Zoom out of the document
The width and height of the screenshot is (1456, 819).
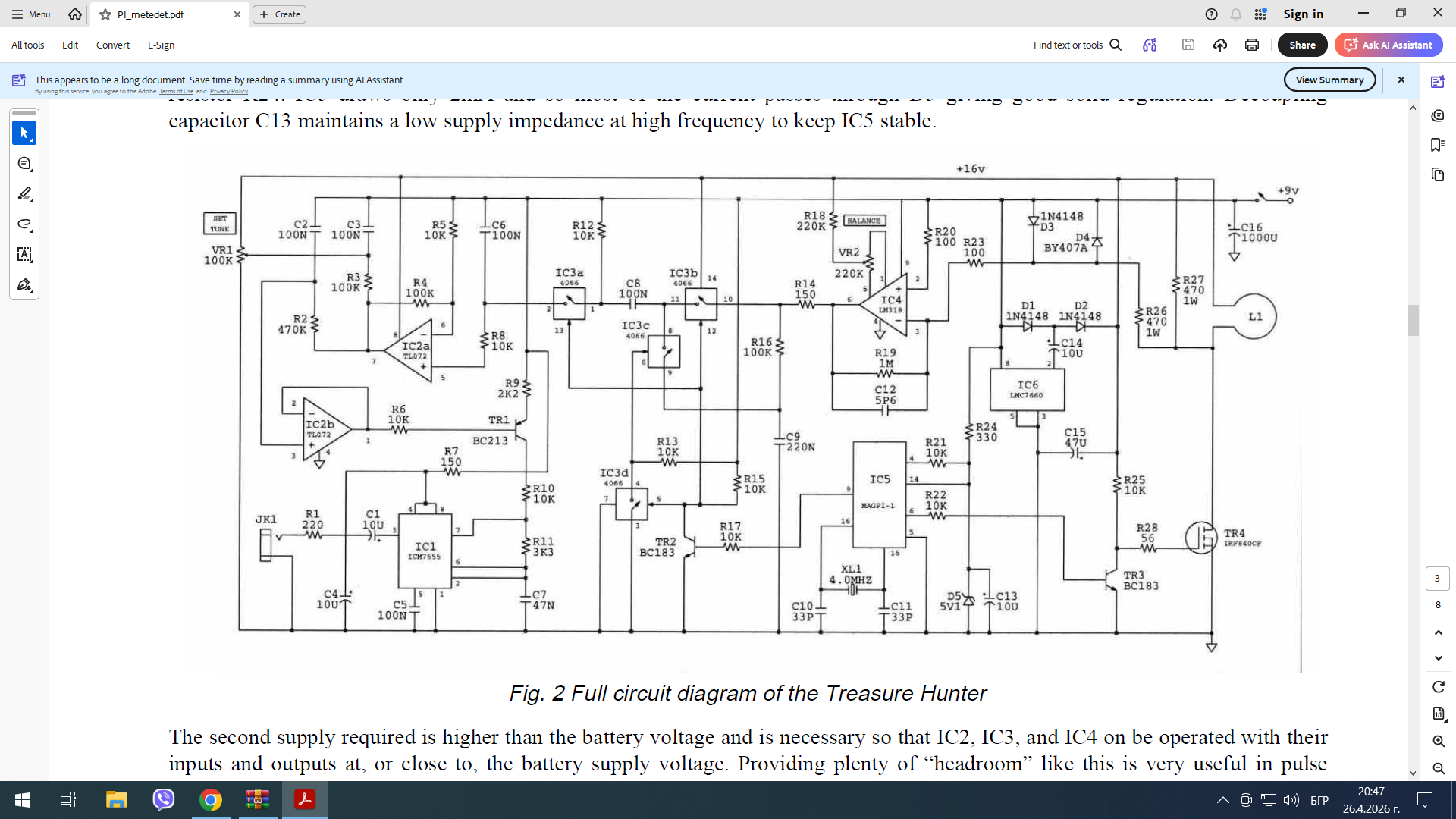click(x=1438, y=768)
